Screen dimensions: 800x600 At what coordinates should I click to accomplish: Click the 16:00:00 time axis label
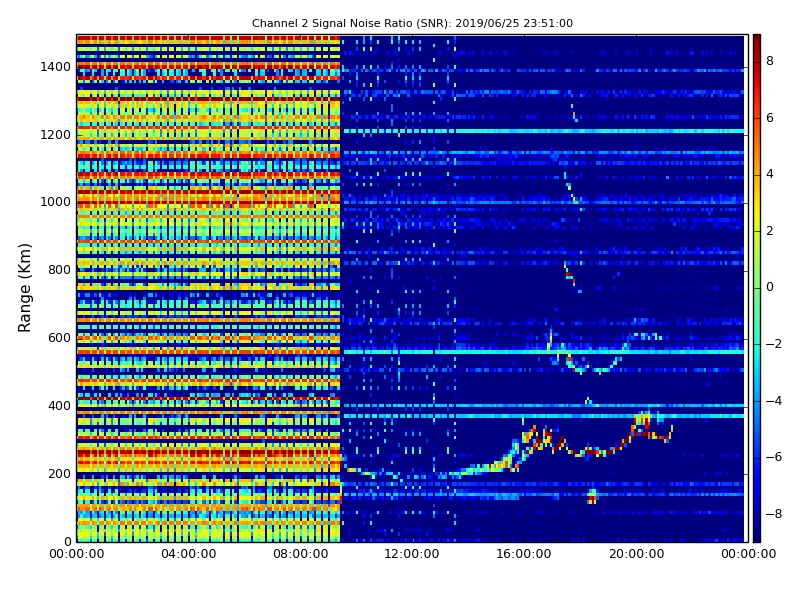(524, 554)
